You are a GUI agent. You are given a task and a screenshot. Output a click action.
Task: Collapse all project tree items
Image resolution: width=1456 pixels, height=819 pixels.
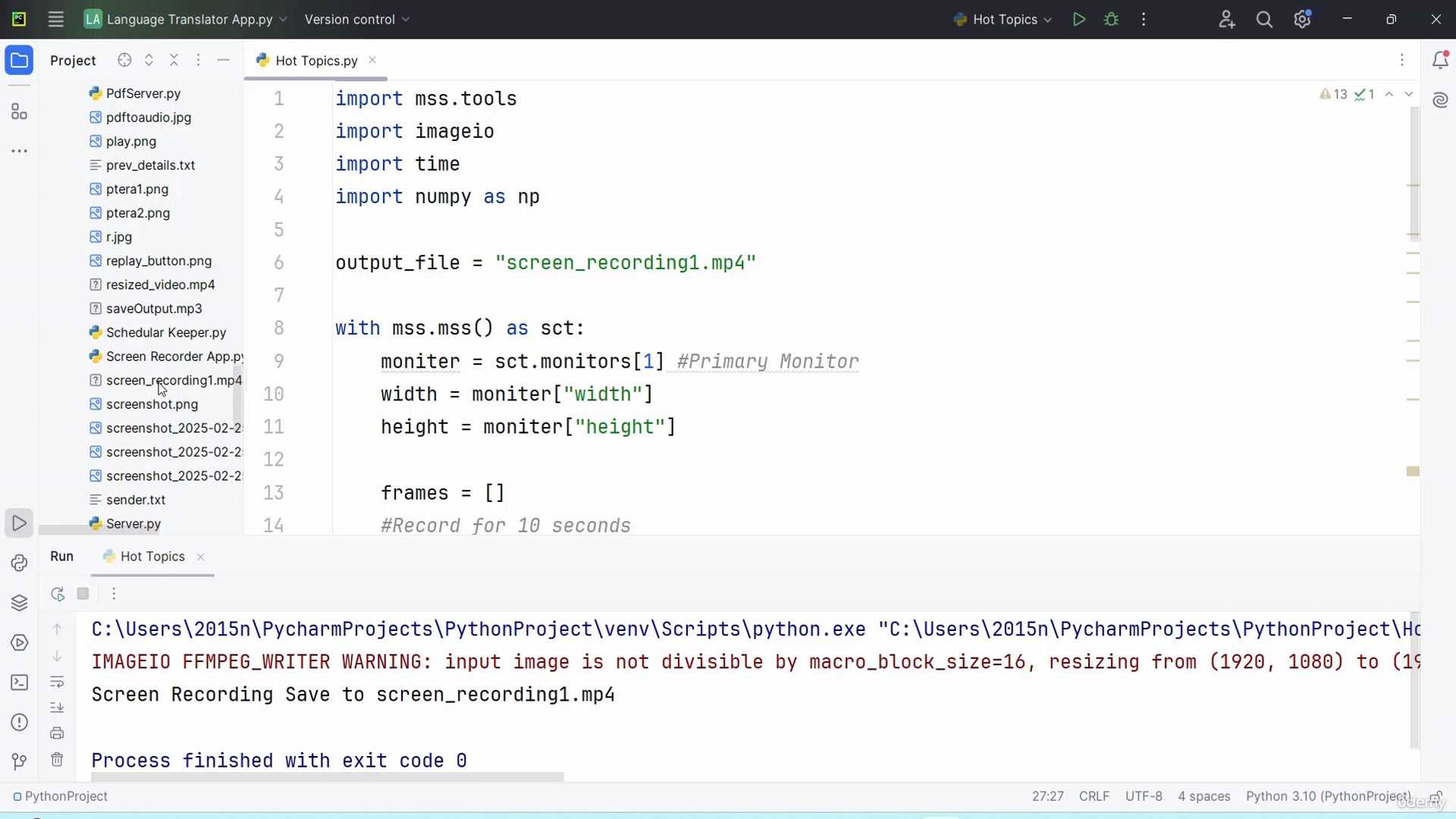tap(174, 60)
